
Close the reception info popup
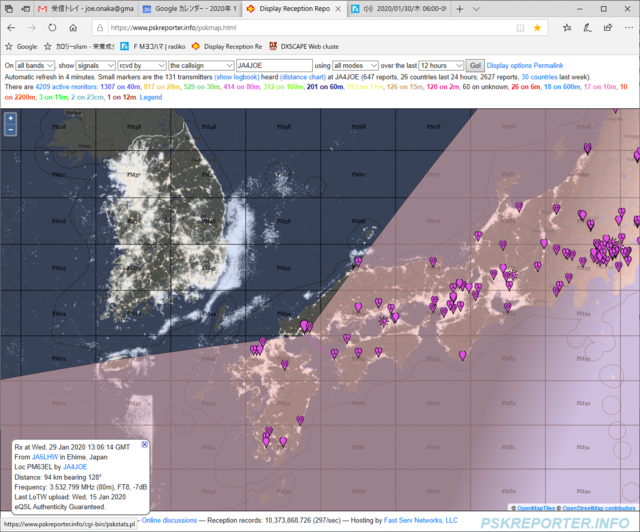(144, 444)
